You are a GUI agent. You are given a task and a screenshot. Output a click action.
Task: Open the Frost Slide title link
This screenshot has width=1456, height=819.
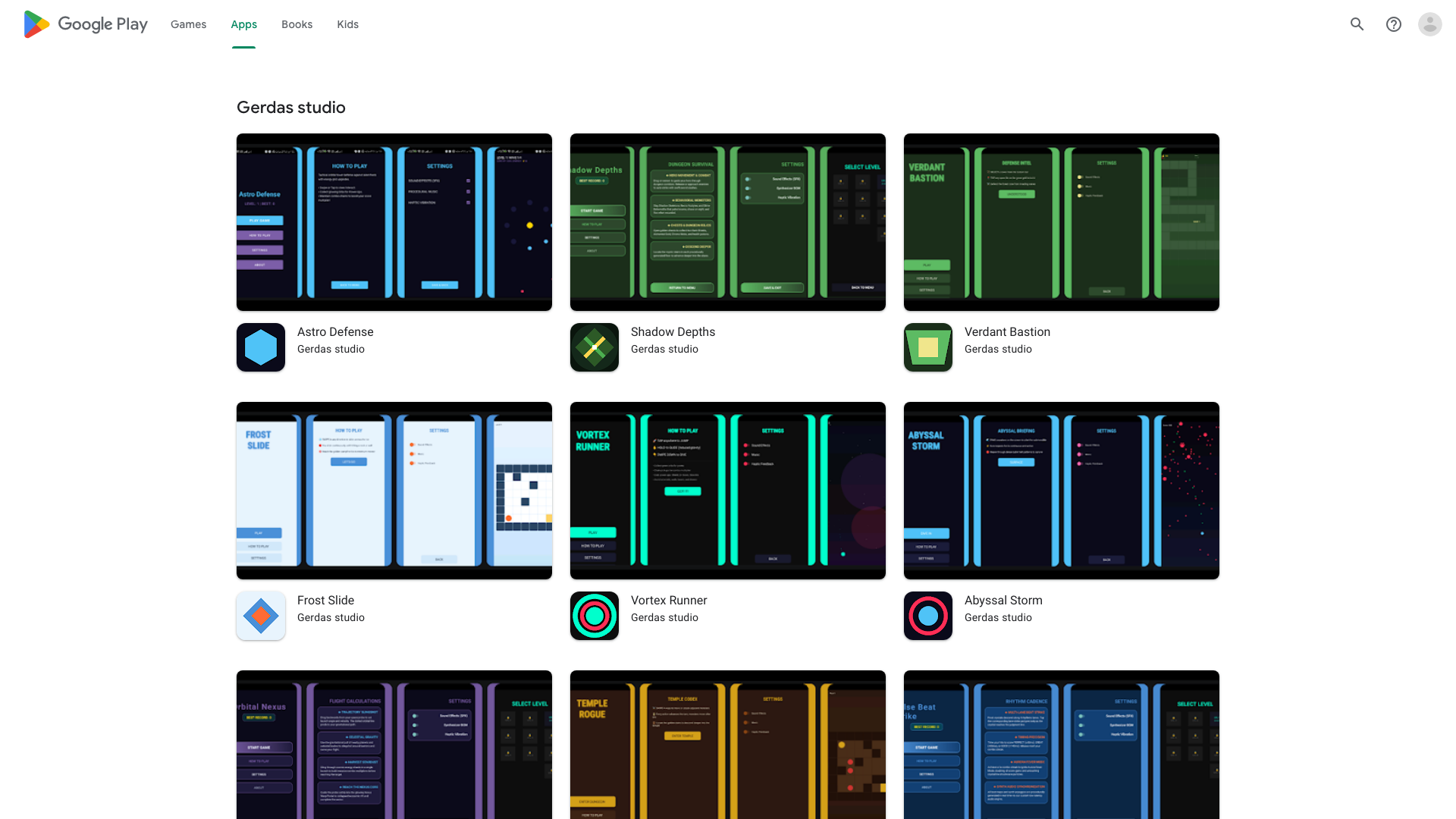click(x=325, y=601)
